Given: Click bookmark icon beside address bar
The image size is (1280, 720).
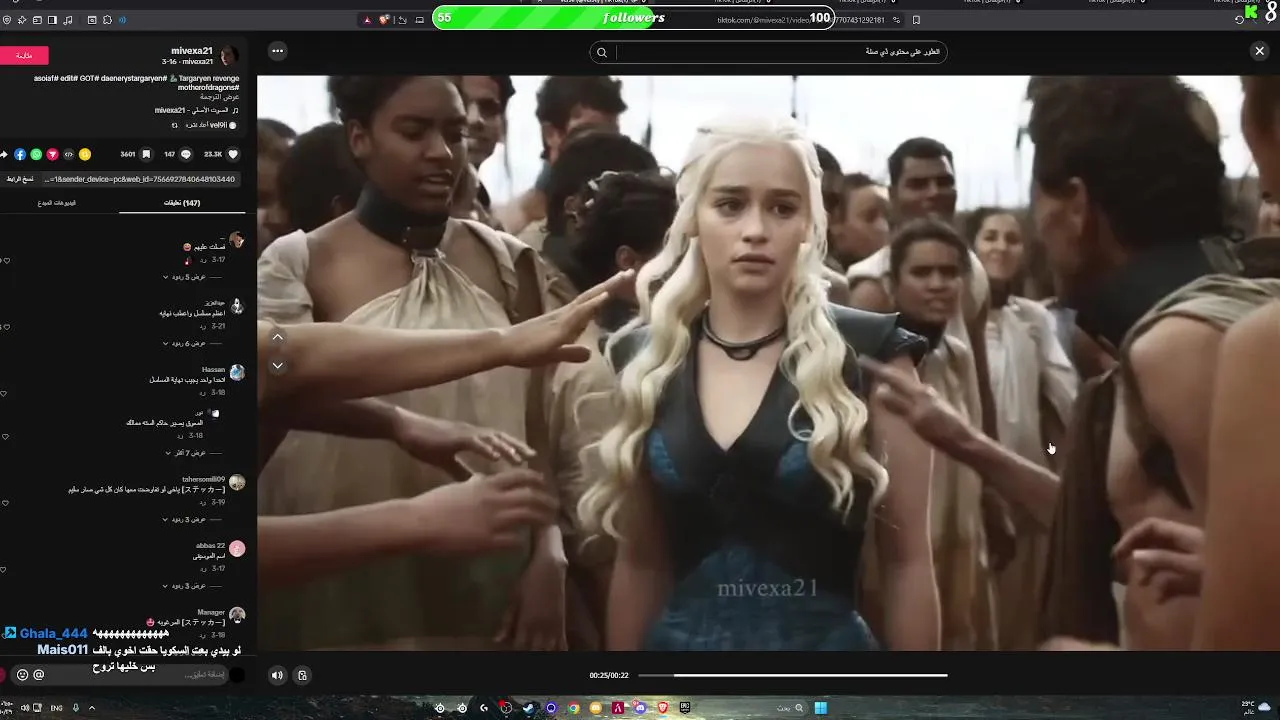Looking at the screenshot, I should click(x=916, y=20).
